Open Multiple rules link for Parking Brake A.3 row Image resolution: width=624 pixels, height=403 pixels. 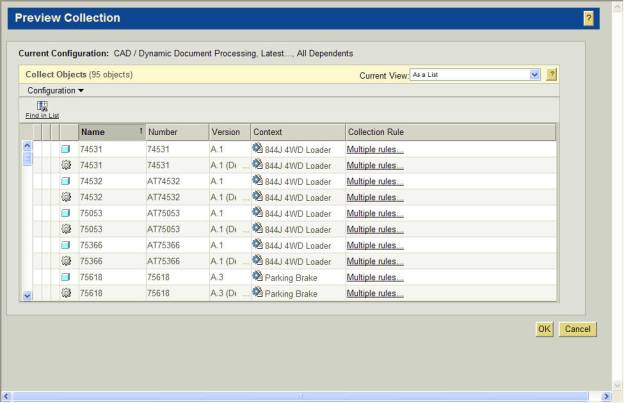(x=375, y=277)
